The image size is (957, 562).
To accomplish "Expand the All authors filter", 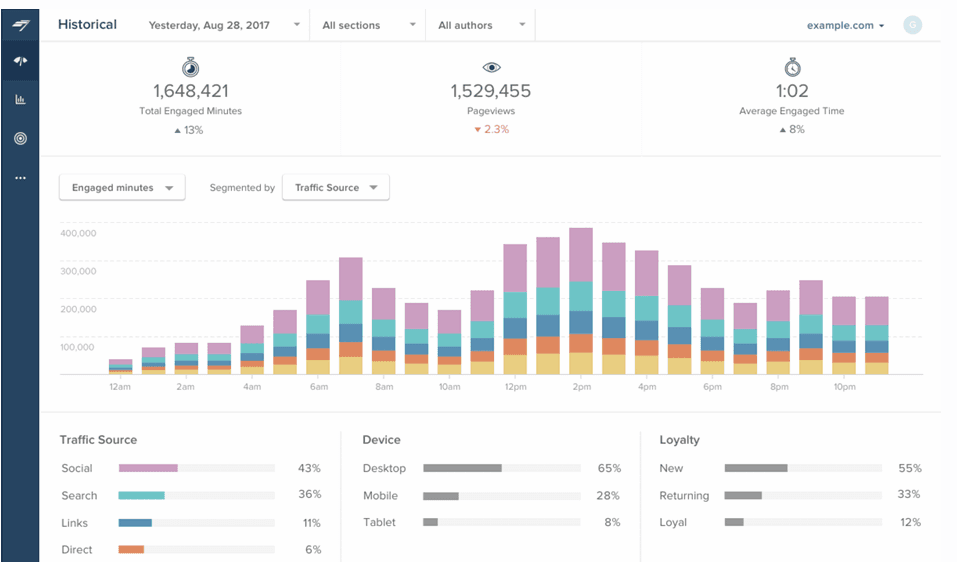I will [x=481, y=25].
